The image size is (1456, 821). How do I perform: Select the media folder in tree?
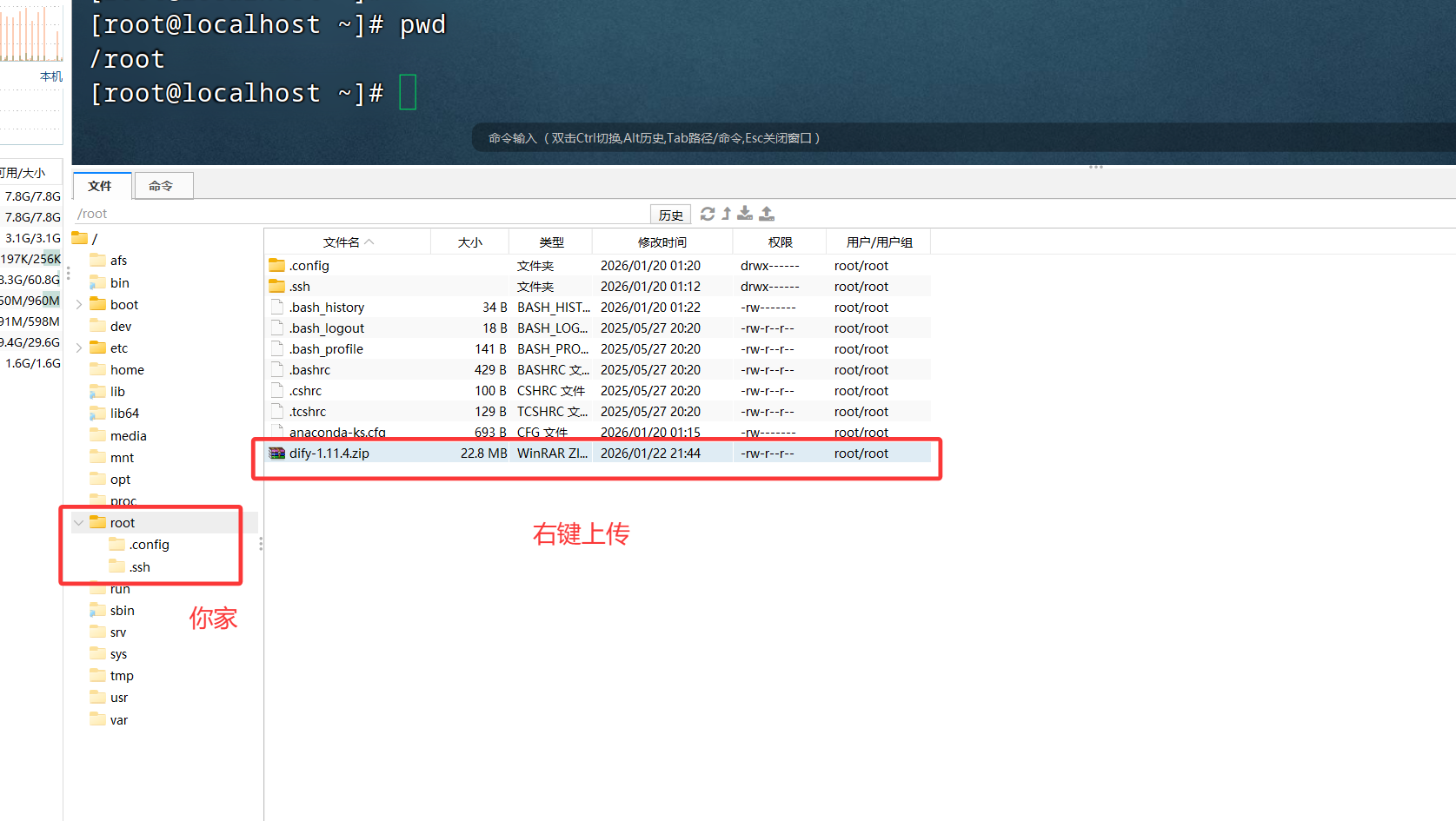pos(119,436)
